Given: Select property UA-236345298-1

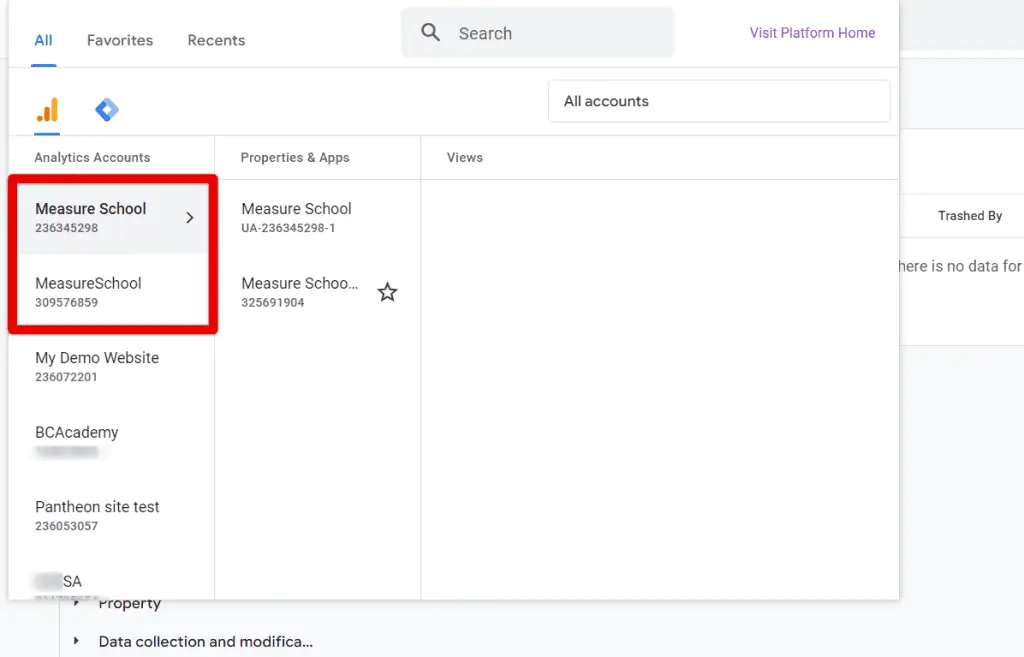Looking at the screenshot, I should (297, 217).
